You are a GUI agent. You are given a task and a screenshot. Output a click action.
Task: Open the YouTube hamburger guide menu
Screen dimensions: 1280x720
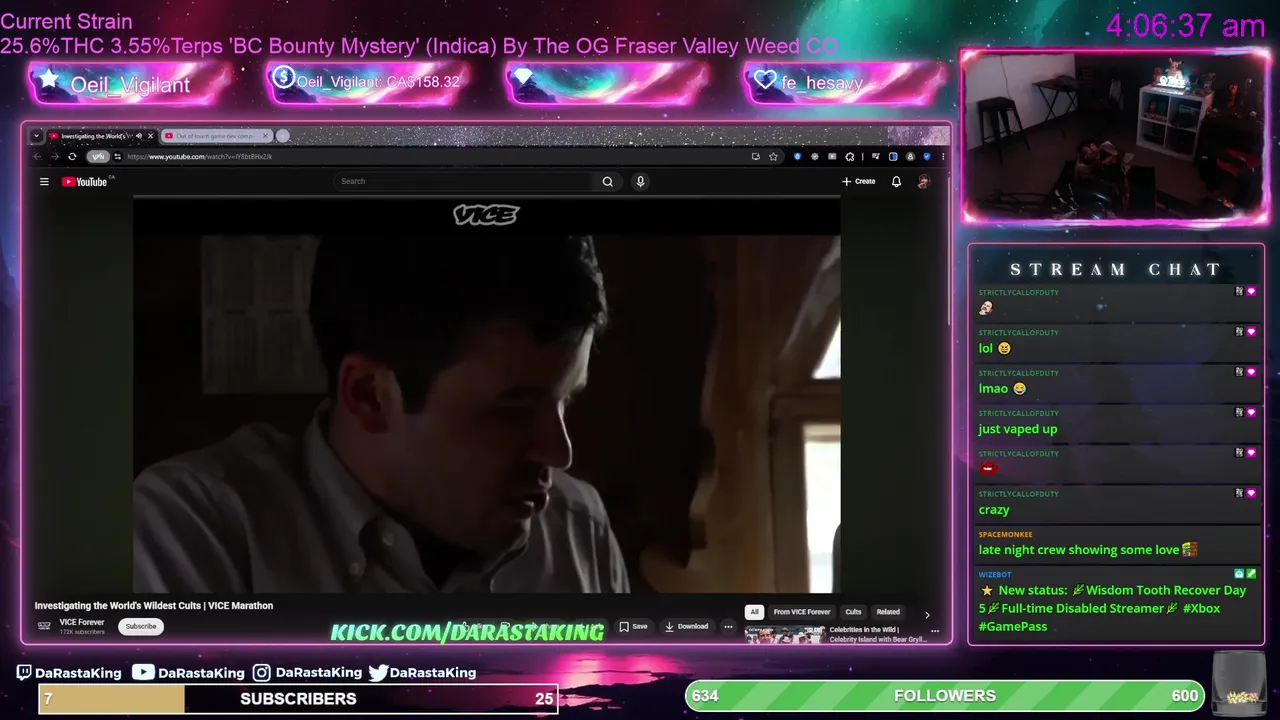44,181
